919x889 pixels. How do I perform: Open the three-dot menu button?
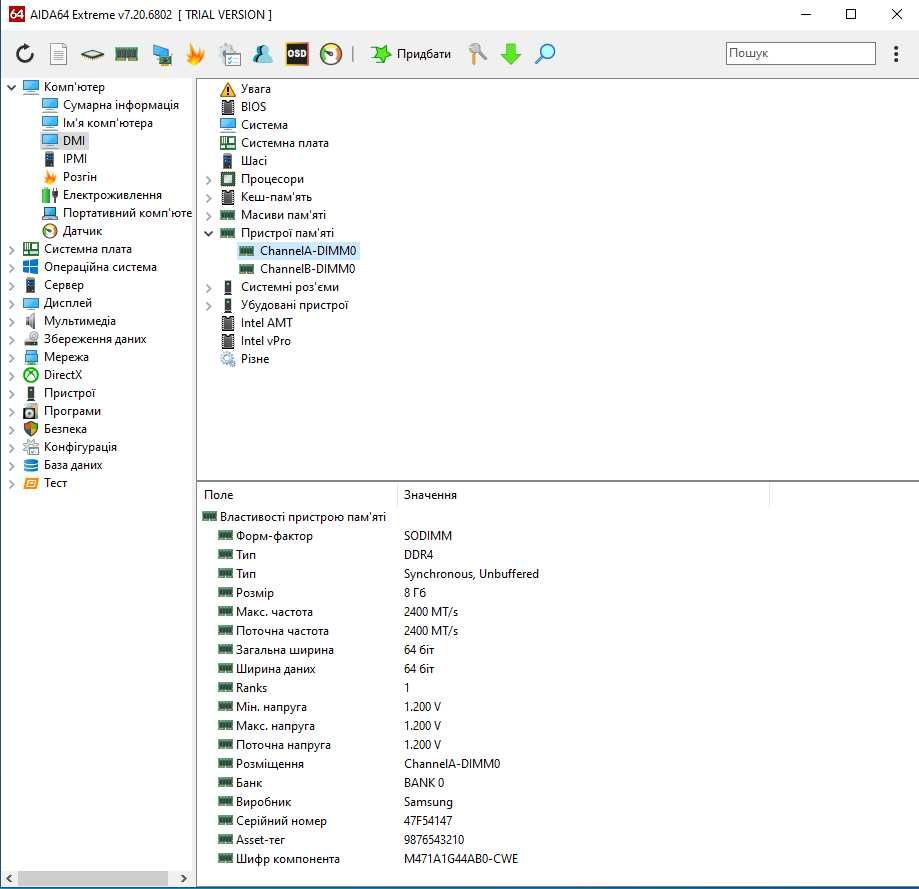tap(896, 54)
